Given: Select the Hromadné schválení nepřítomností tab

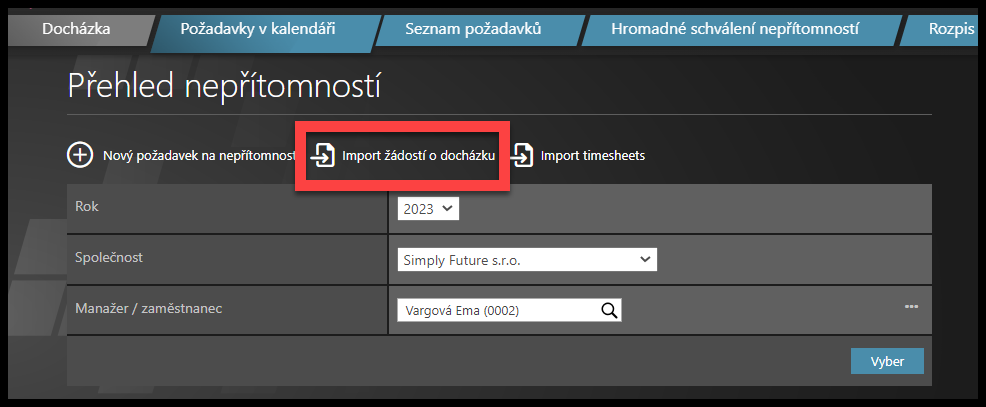Looking at the screenshot, I should tap(734, 29).
